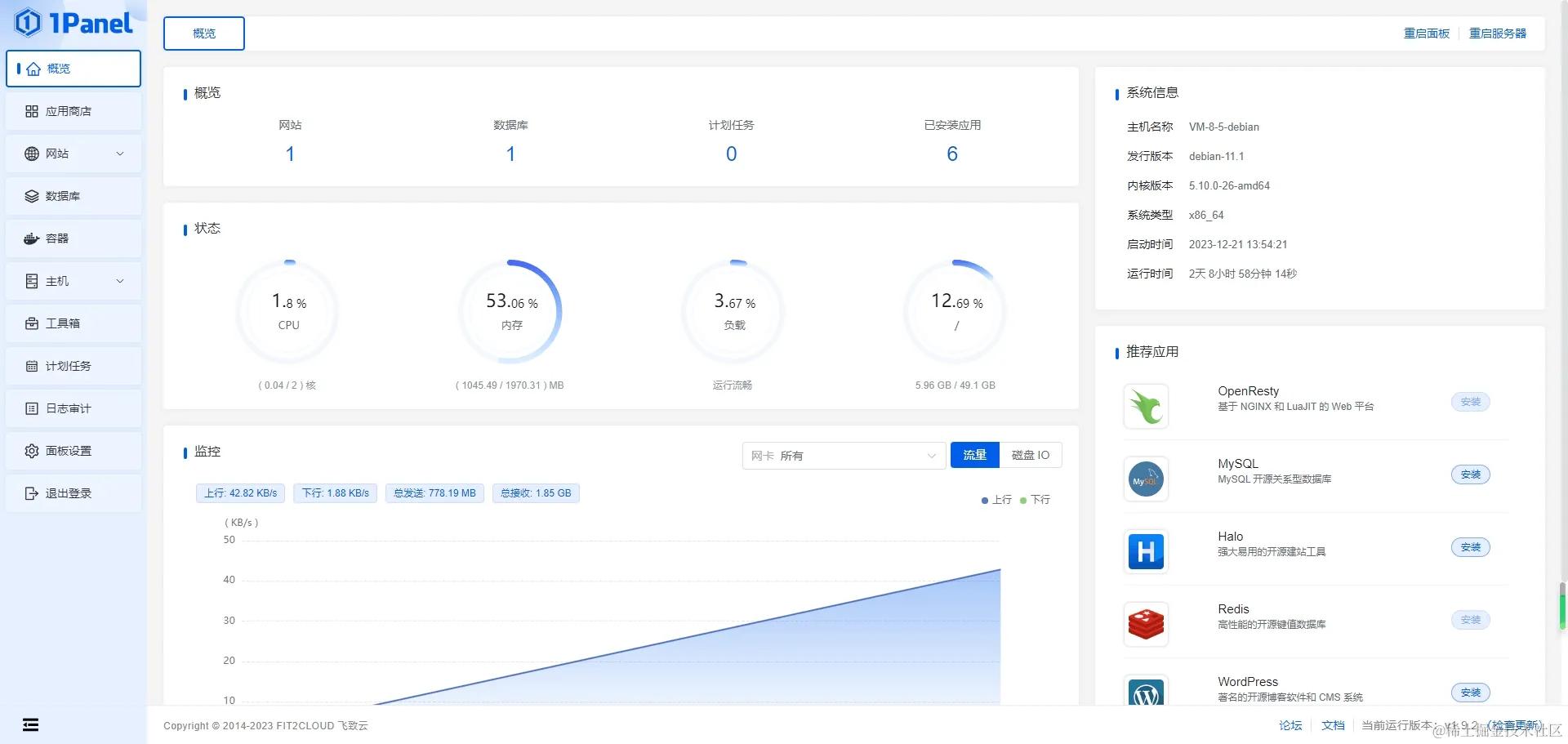The height and width of the screenshot is (744, 1568).
Task: Install Halo with its 安装 button
Action: 1471,547
